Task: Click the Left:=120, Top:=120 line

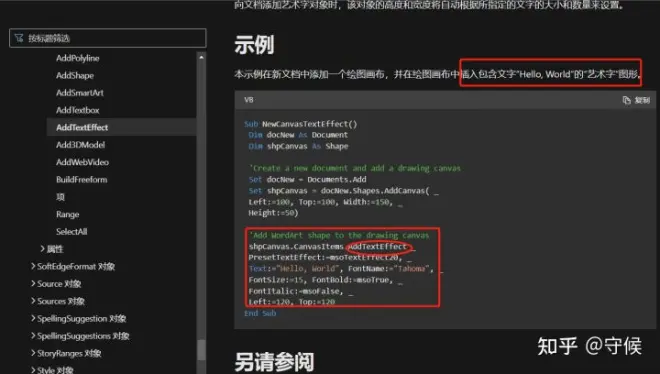Action: [x=292, y=302]
